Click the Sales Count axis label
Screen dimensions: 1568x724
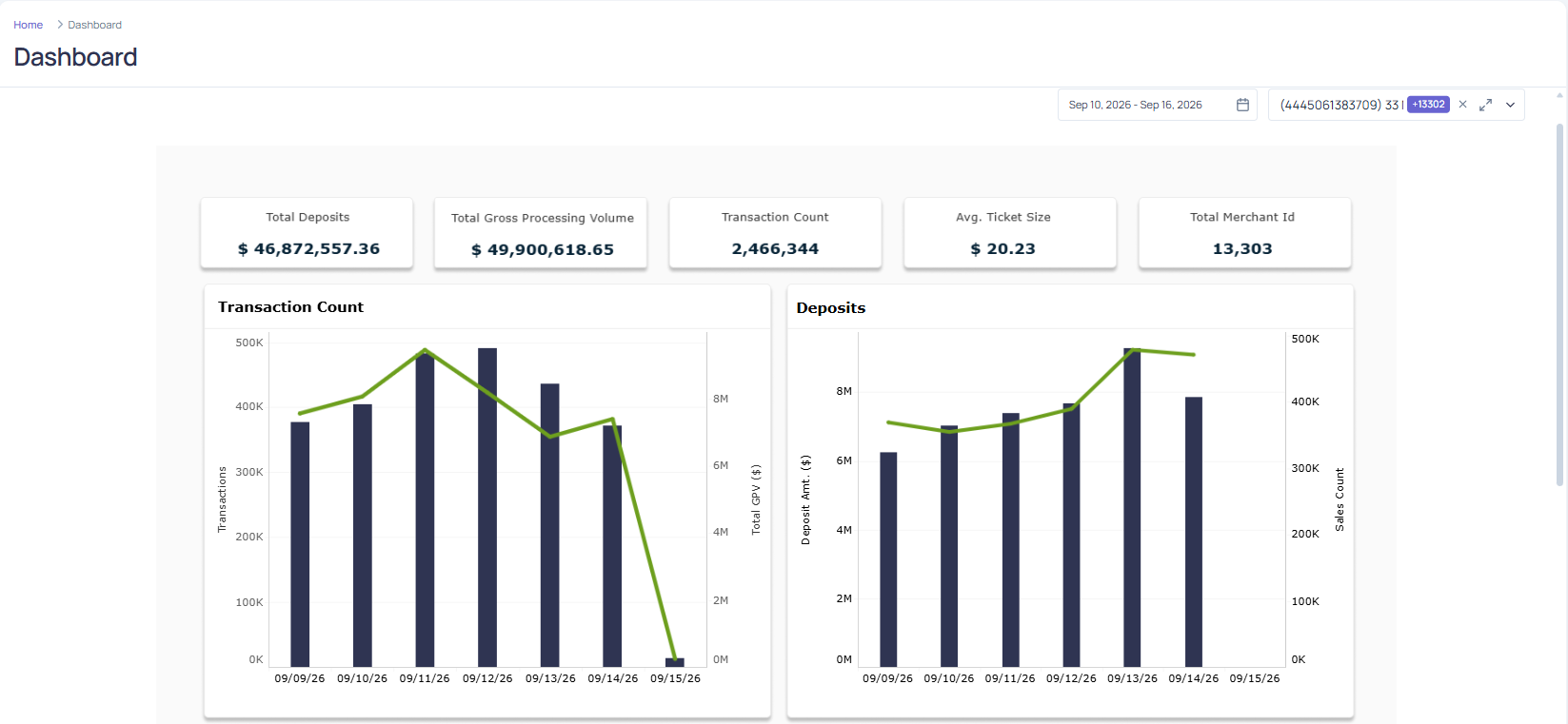point(1340,499)
